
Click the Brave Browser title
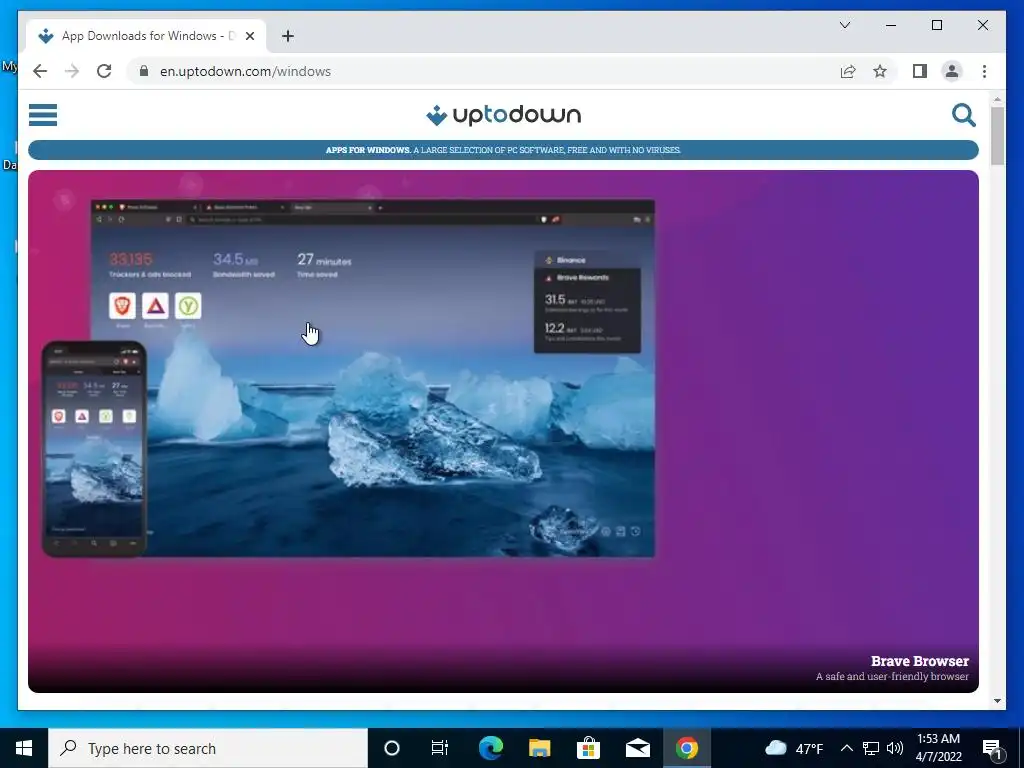click(920, 661)
